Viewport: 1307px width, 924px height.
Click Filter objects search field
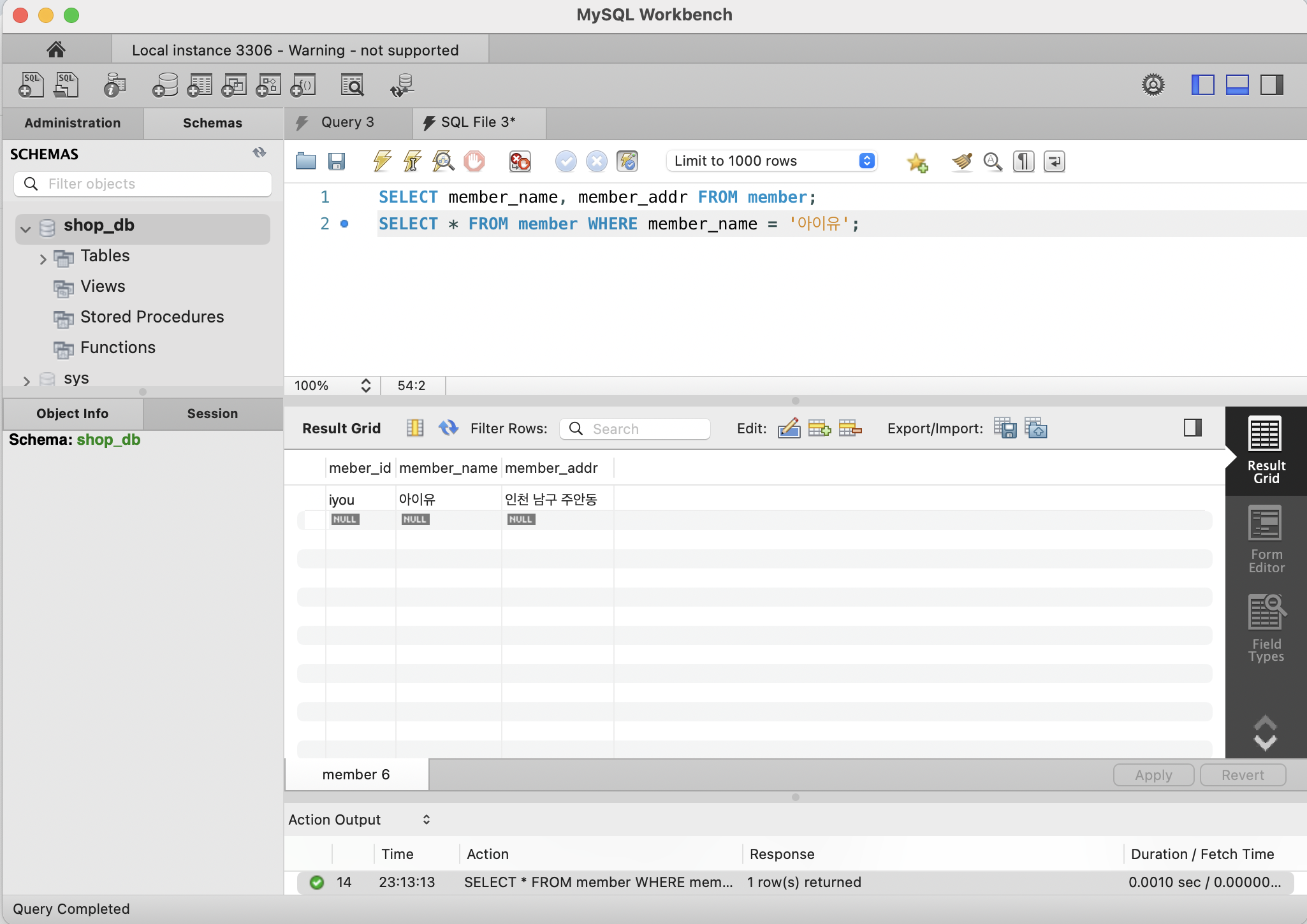pos(143,184)
